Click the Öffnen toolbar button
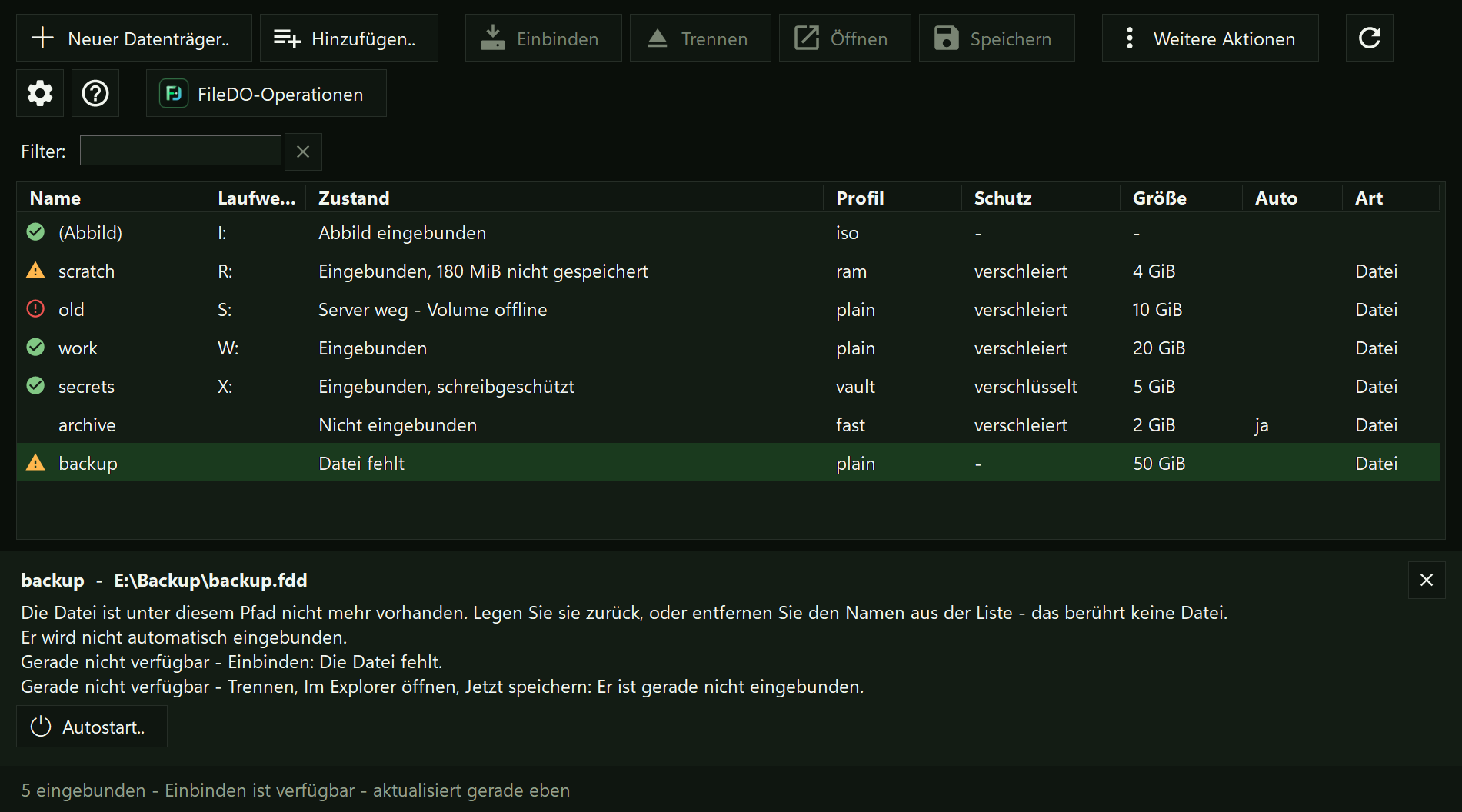 (x=844, y=38)
